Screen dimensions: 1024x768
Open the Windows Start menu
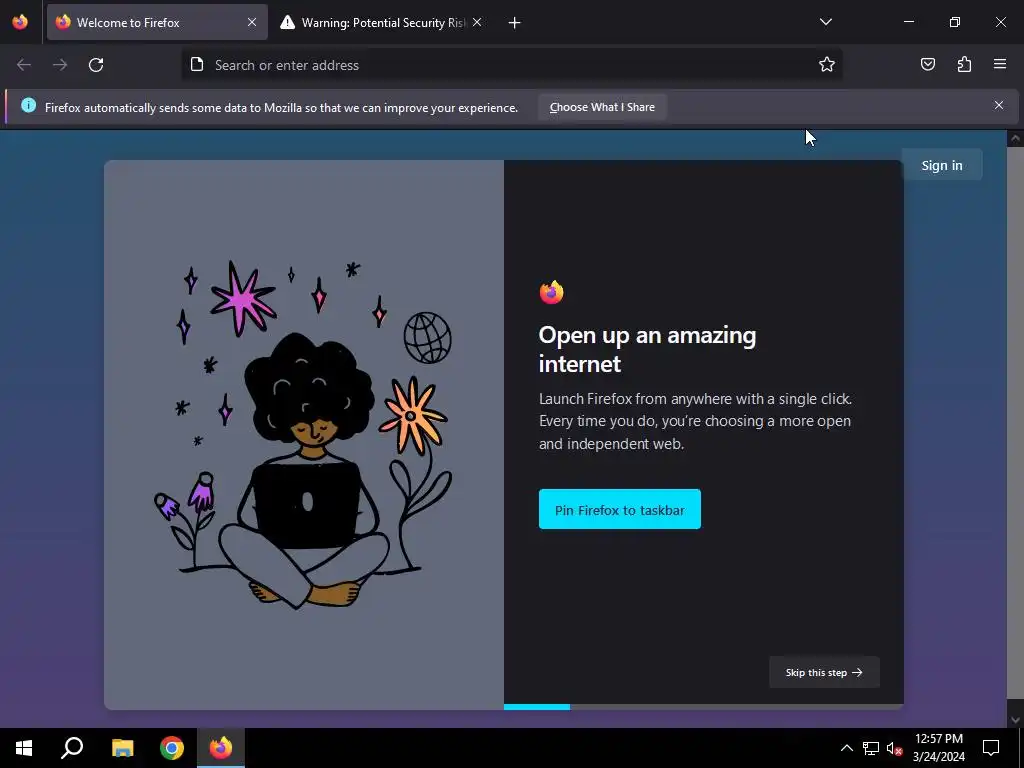pos(24,748)
